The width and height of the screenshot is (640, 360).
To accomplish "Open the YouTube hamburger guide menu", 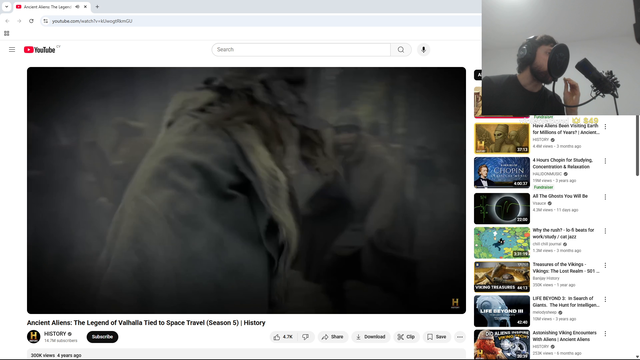I will click(x=12, y=49).
